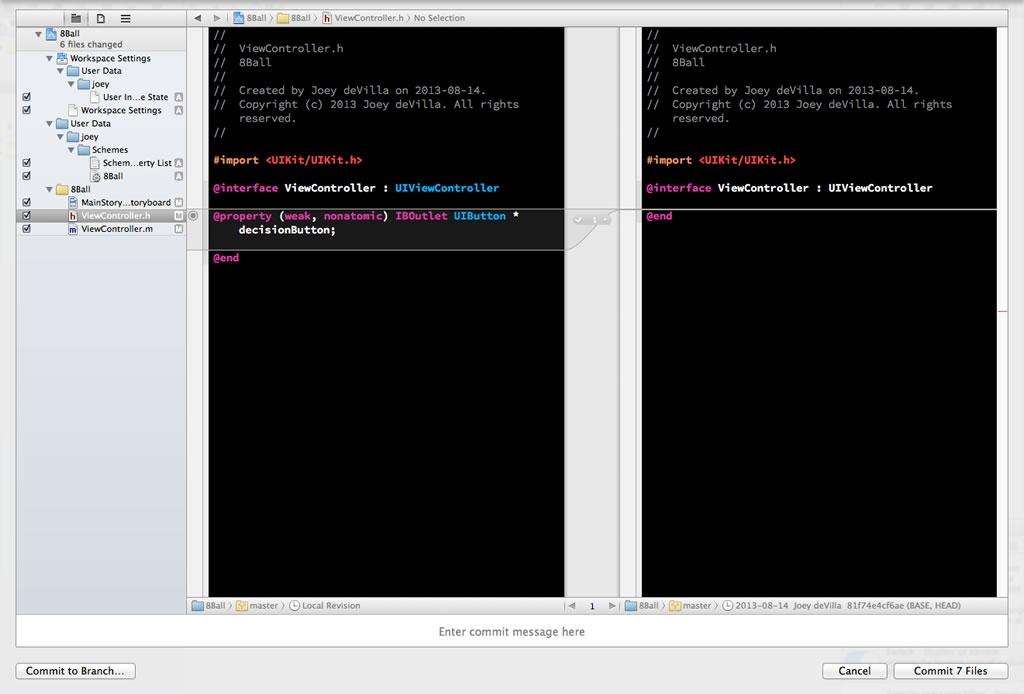The height and width of the screenshot is (694, 1024).
Task: Click the @end line in the right pane
Action: 659,216
